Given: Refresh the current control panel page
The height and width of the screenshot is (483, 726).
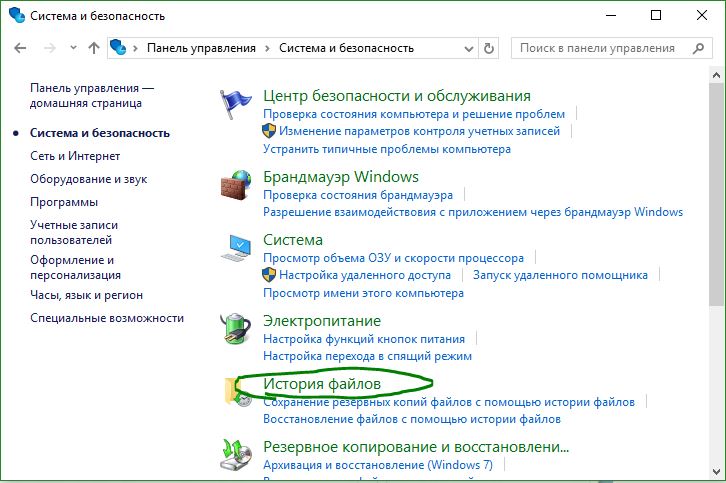Looking at the screenshot, I should click(x=488, y=48).
